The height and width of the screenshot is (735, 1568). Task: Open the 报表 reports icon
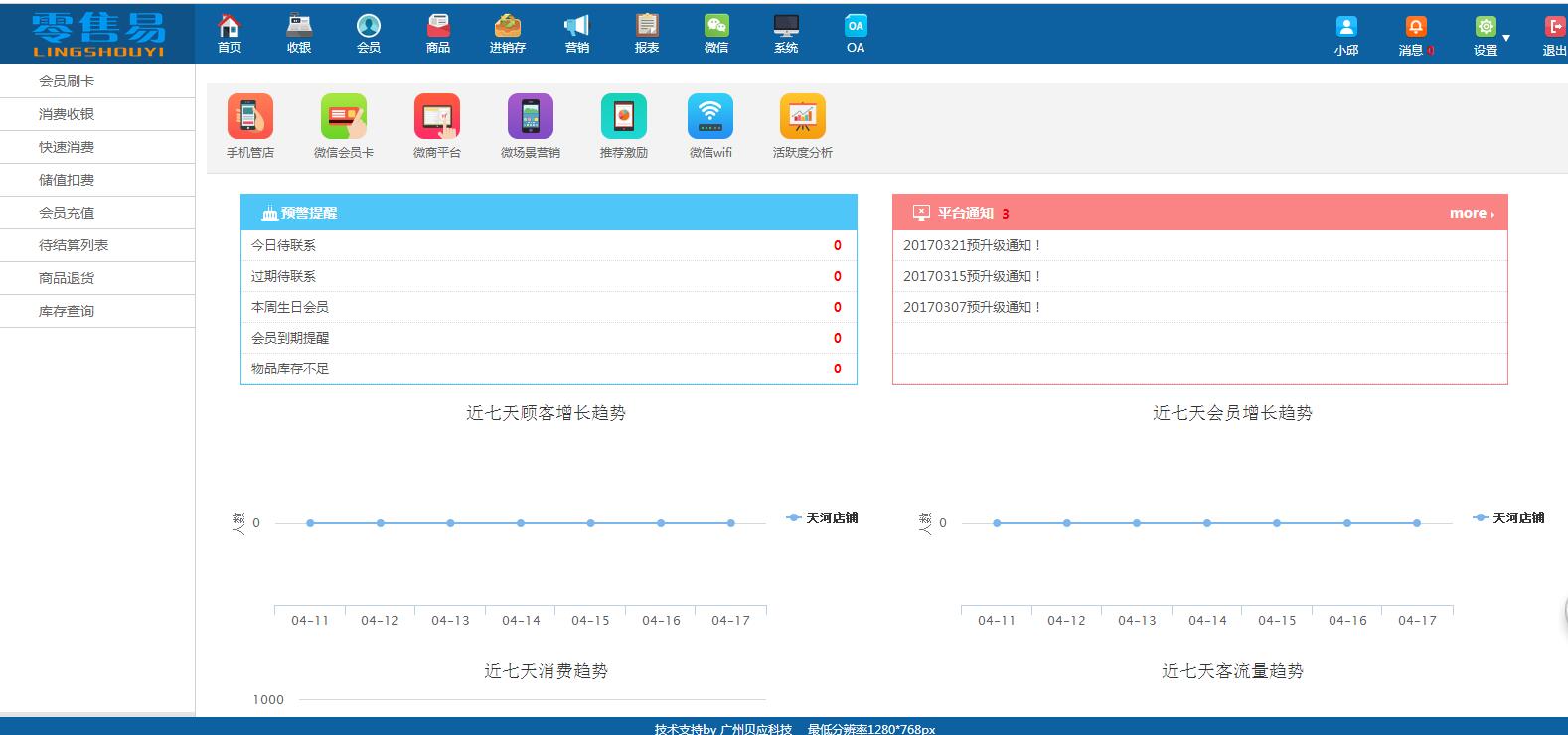pyautogui.click(x=647, y=25)
